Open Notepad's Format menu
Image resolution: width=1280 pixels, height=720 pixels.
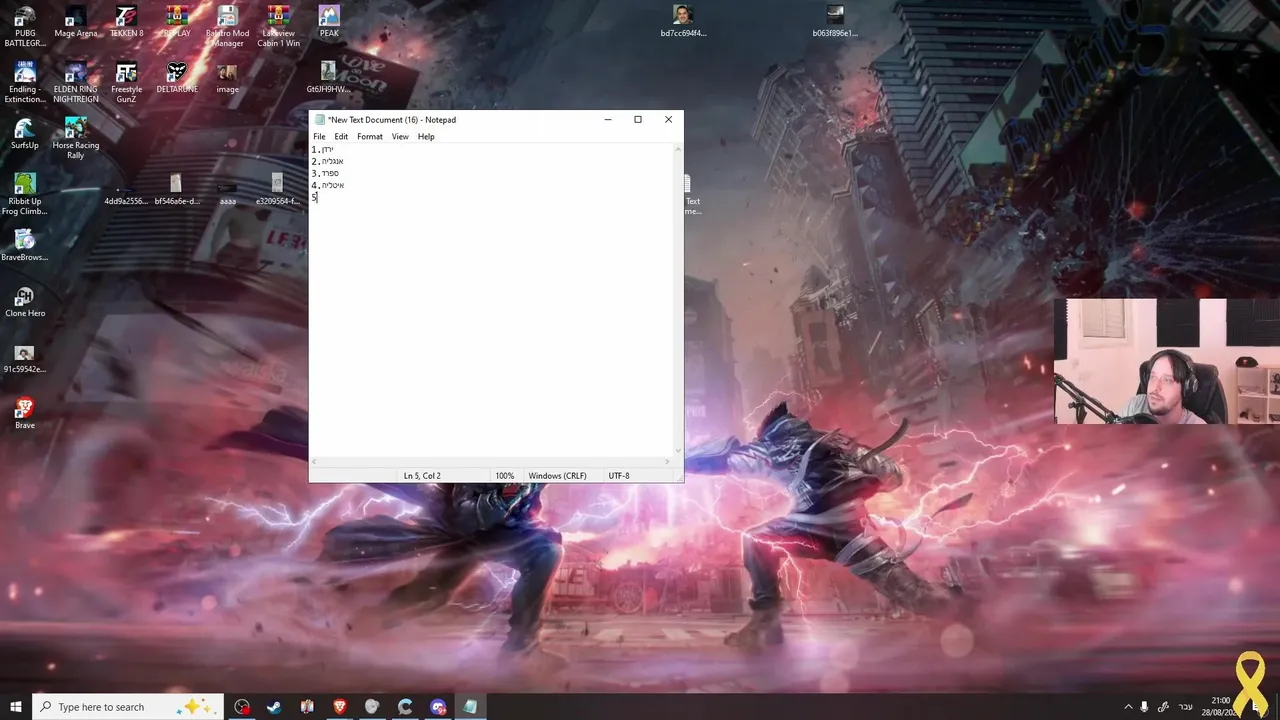click(x=370, y=136)
